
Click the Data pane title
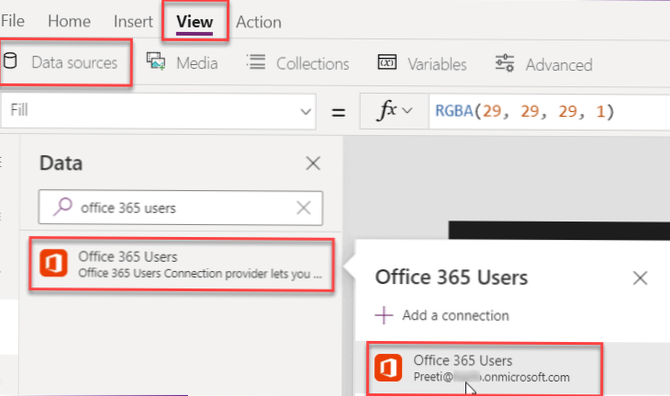pyautogui.click(x=61, y=163)
